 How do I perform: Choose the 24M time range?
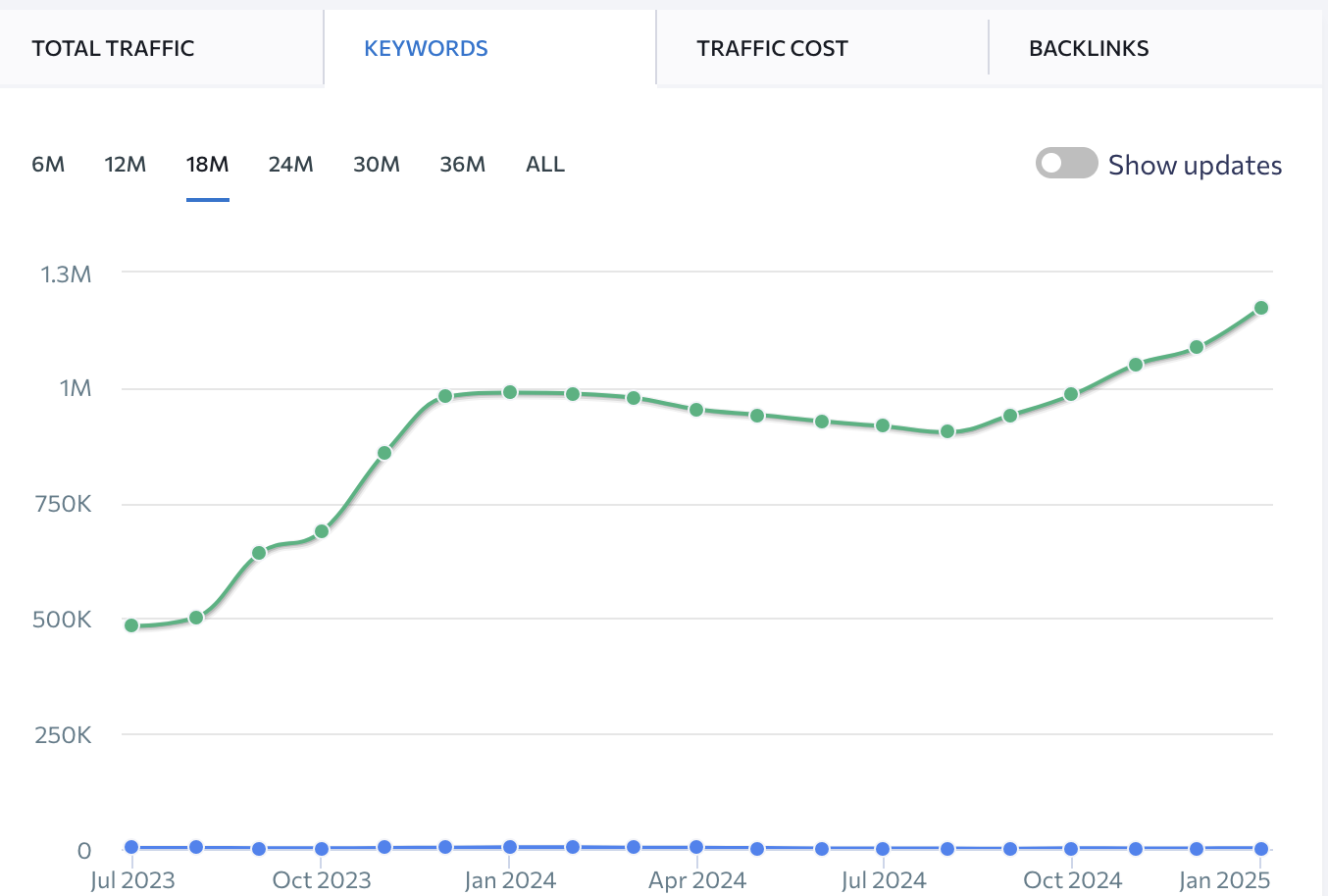[290, 165]
